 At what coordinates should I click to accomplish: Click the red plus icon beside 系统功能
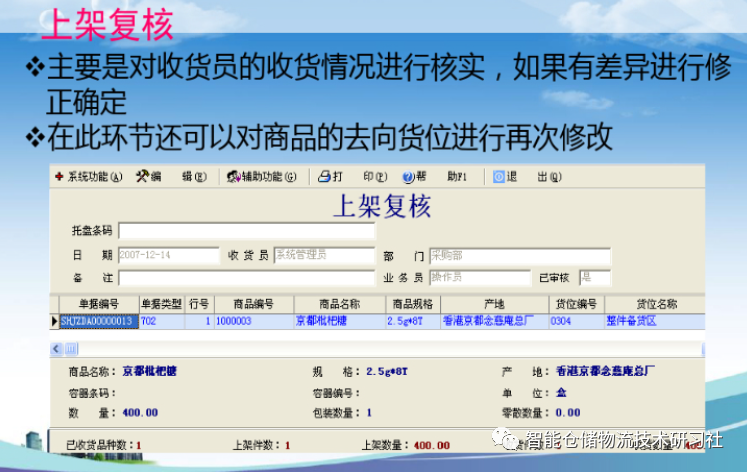(x=59, y=177)
